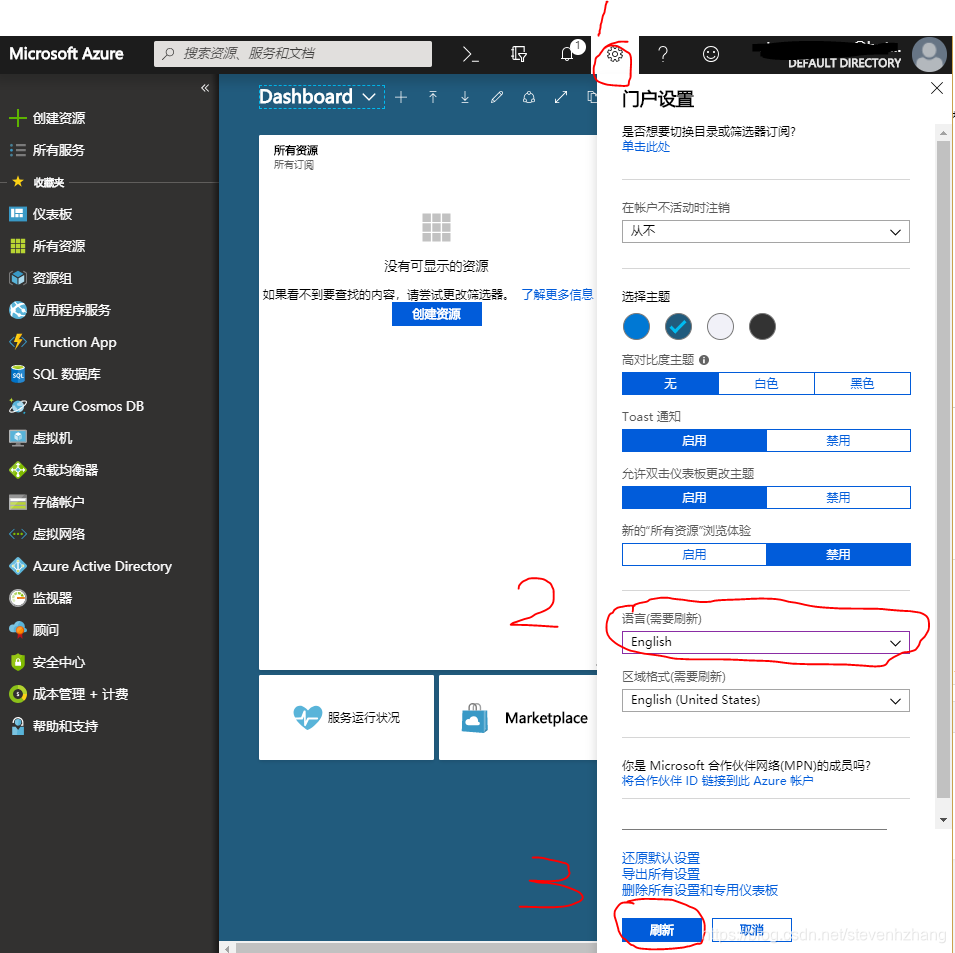Screen dimensions: 955x953
Task: Click the 将合作伙伴 ID 链接到此 Azure 帐户 link
Action: coord(717,781)
